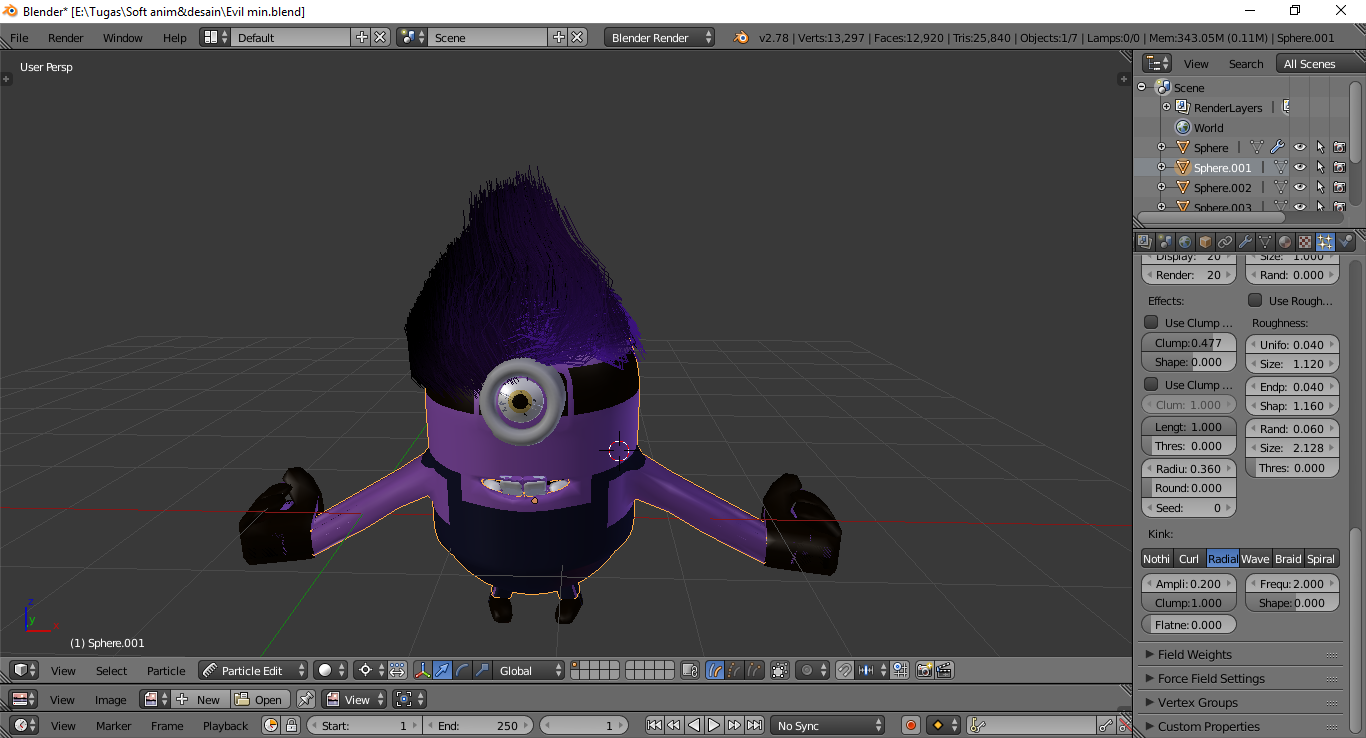Adjust the Clump 0.477 slider
Viewport: 1366px width, 738px height.
pos(1189,343)
